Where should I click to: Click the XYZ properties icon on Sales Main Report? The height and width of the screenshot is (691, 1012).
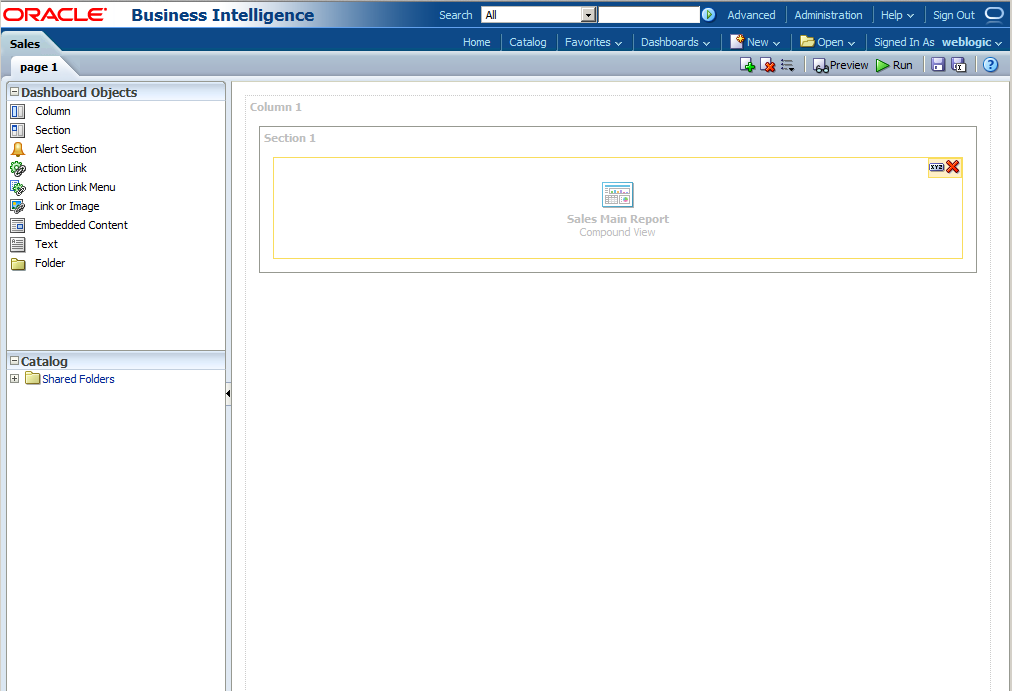point(937,167)
